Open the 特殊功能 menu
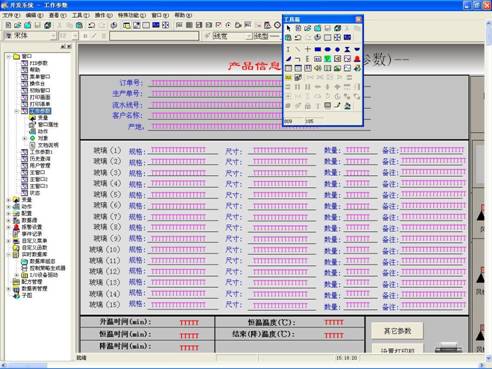Viewport: 492px width, 369px height. tap(131, 15)
